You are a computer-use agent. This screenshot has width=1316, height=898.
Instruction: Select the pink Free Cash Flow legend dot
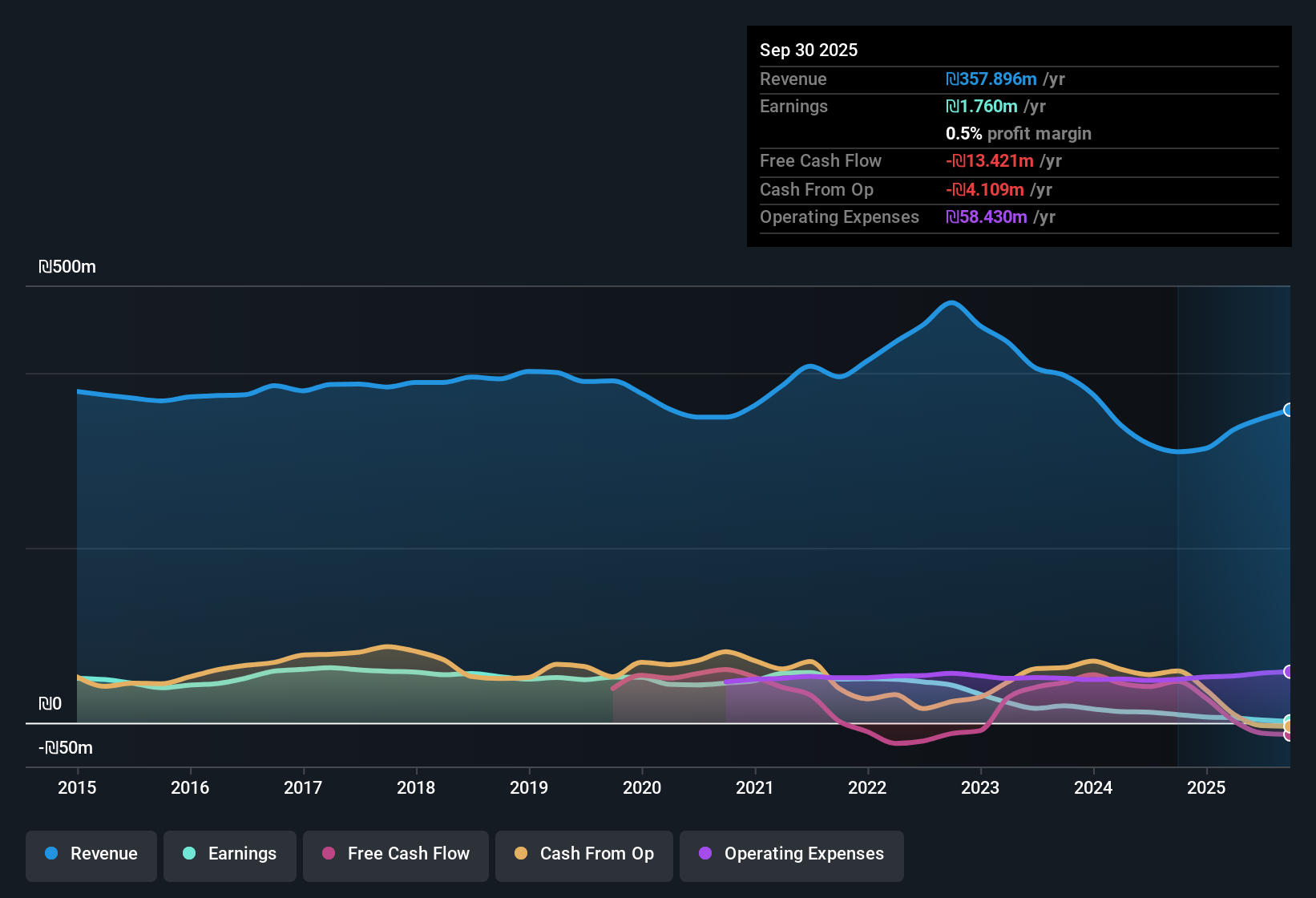pyautogui.click(x=328, y=854)
